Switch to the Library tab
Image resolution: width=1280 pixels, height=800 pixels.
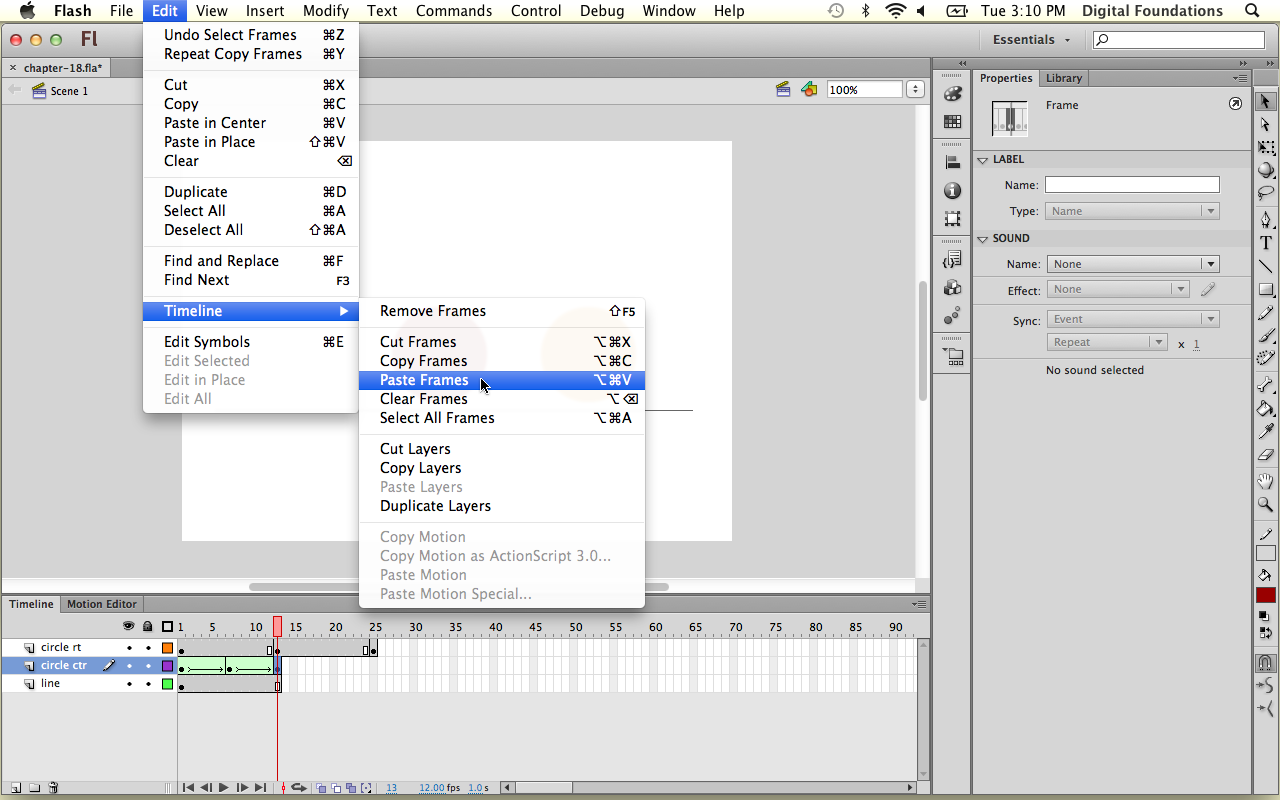point(1063,78)
